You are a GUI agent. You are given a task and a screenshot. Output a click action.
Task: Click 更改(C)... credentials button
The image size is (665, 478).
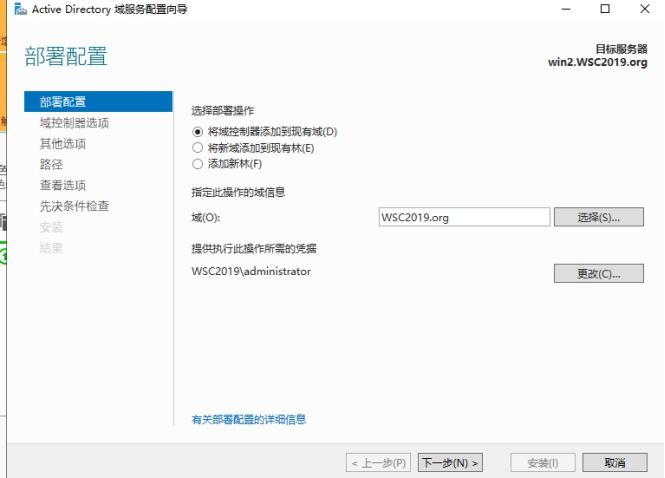pyautogui.click(x=598, y=274)
